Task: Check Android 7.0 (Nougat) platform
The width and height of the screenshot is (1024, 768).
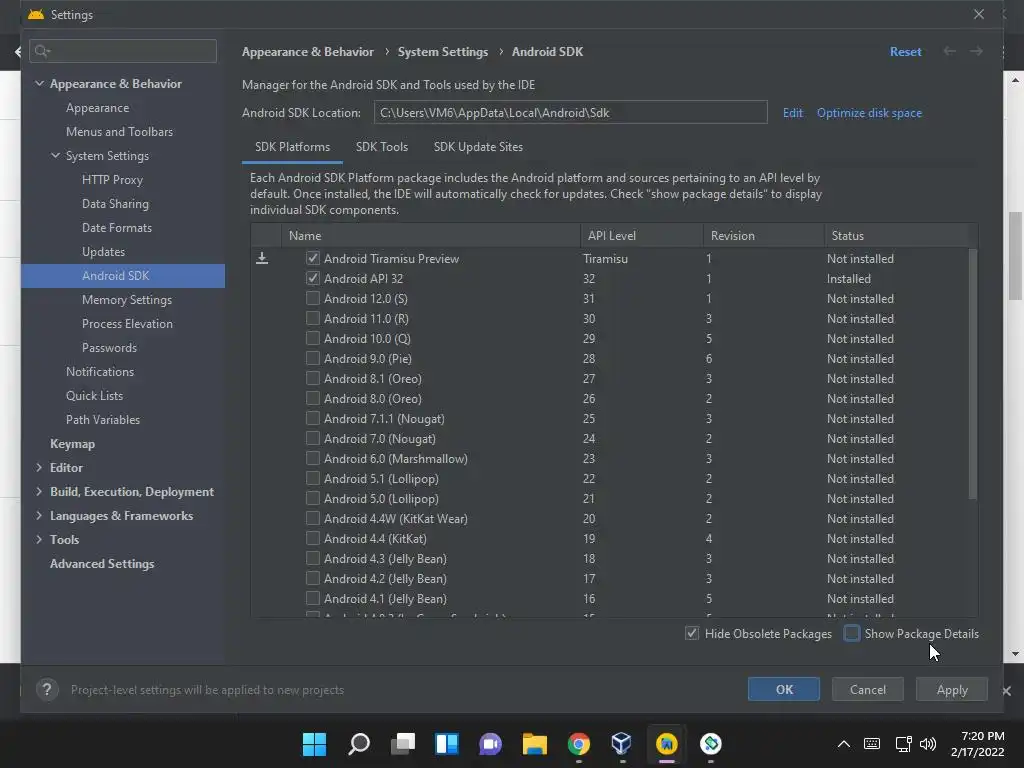Action: click(313, 439)
